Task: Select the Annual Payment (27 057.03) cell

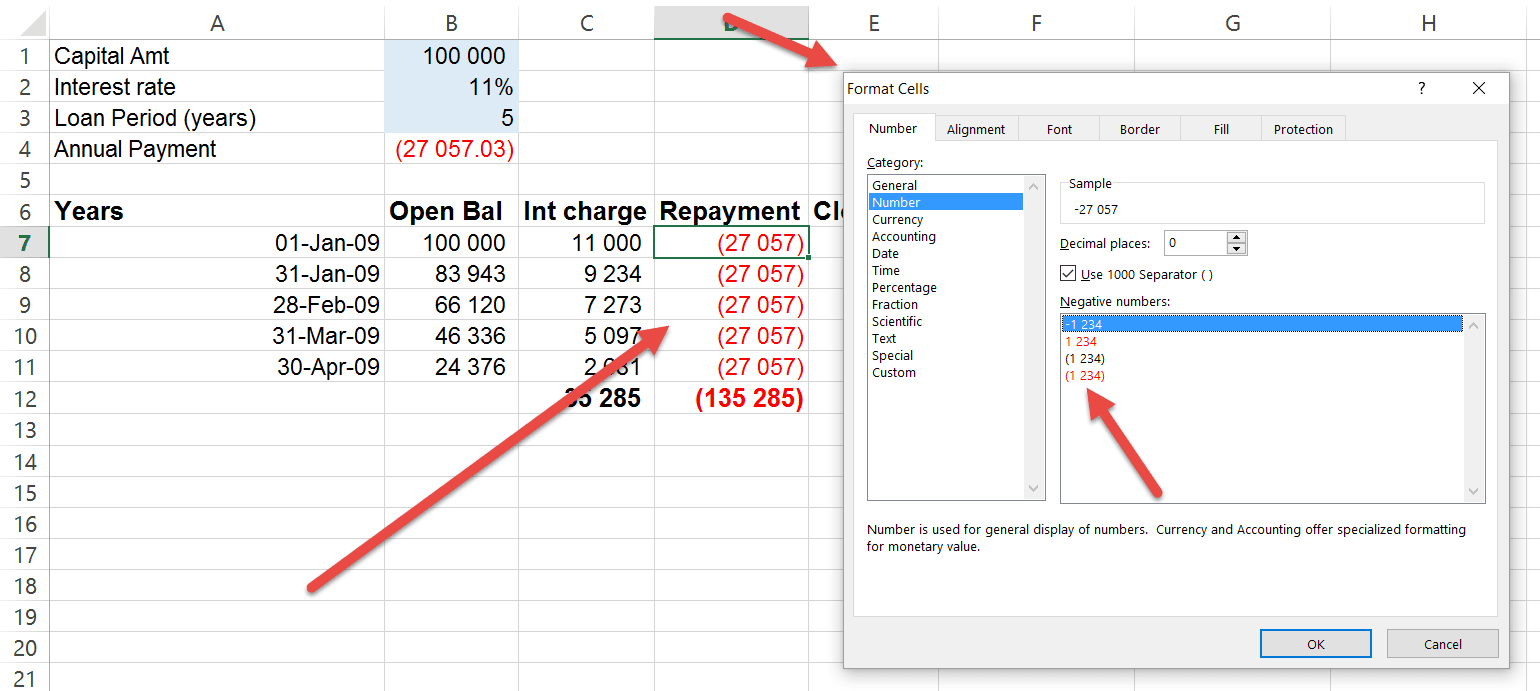Action: (x=451, y=149)
